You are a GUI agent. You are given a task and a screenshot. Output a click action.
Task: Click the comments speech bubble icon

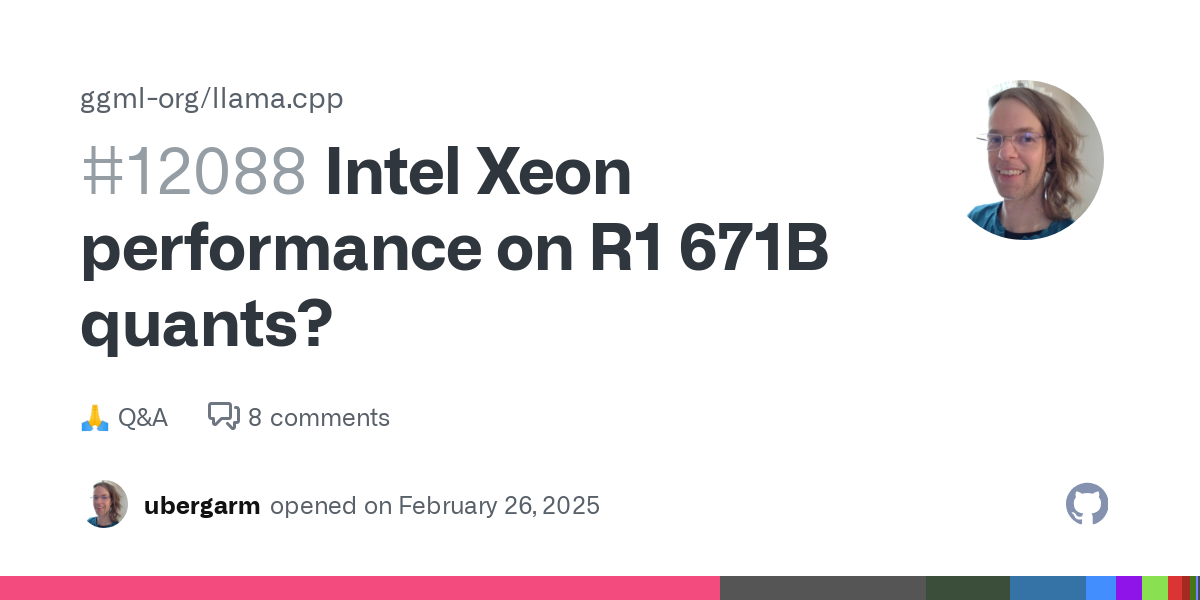(223, 416)
